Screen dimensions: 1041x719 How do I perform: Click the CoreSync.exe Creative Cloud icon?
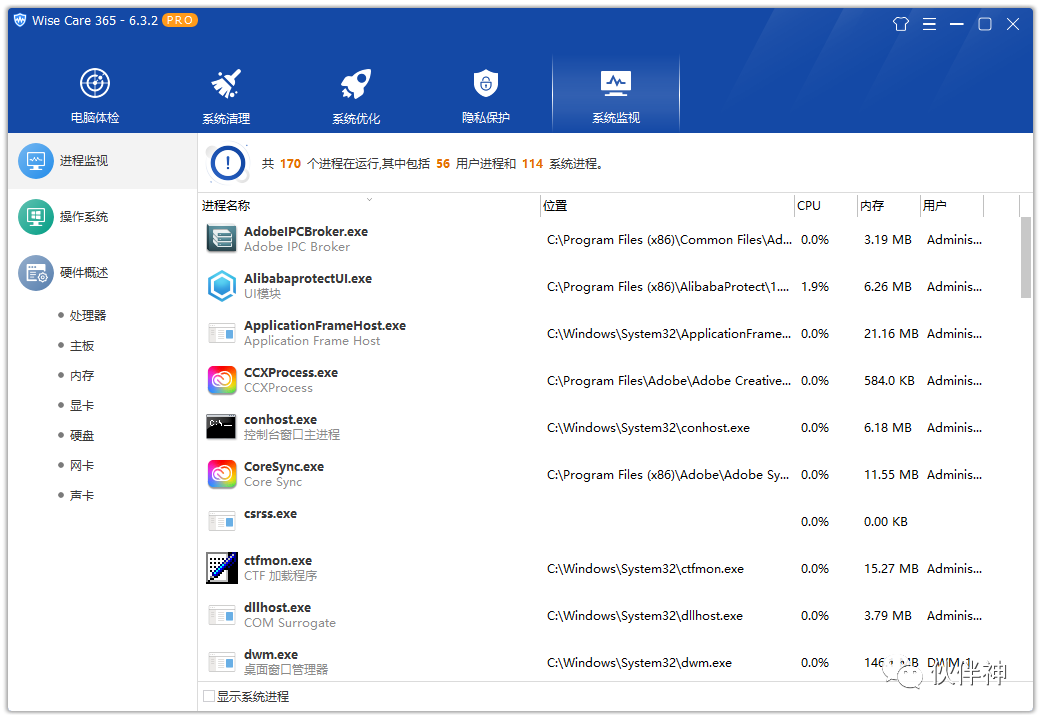(222, 474)
